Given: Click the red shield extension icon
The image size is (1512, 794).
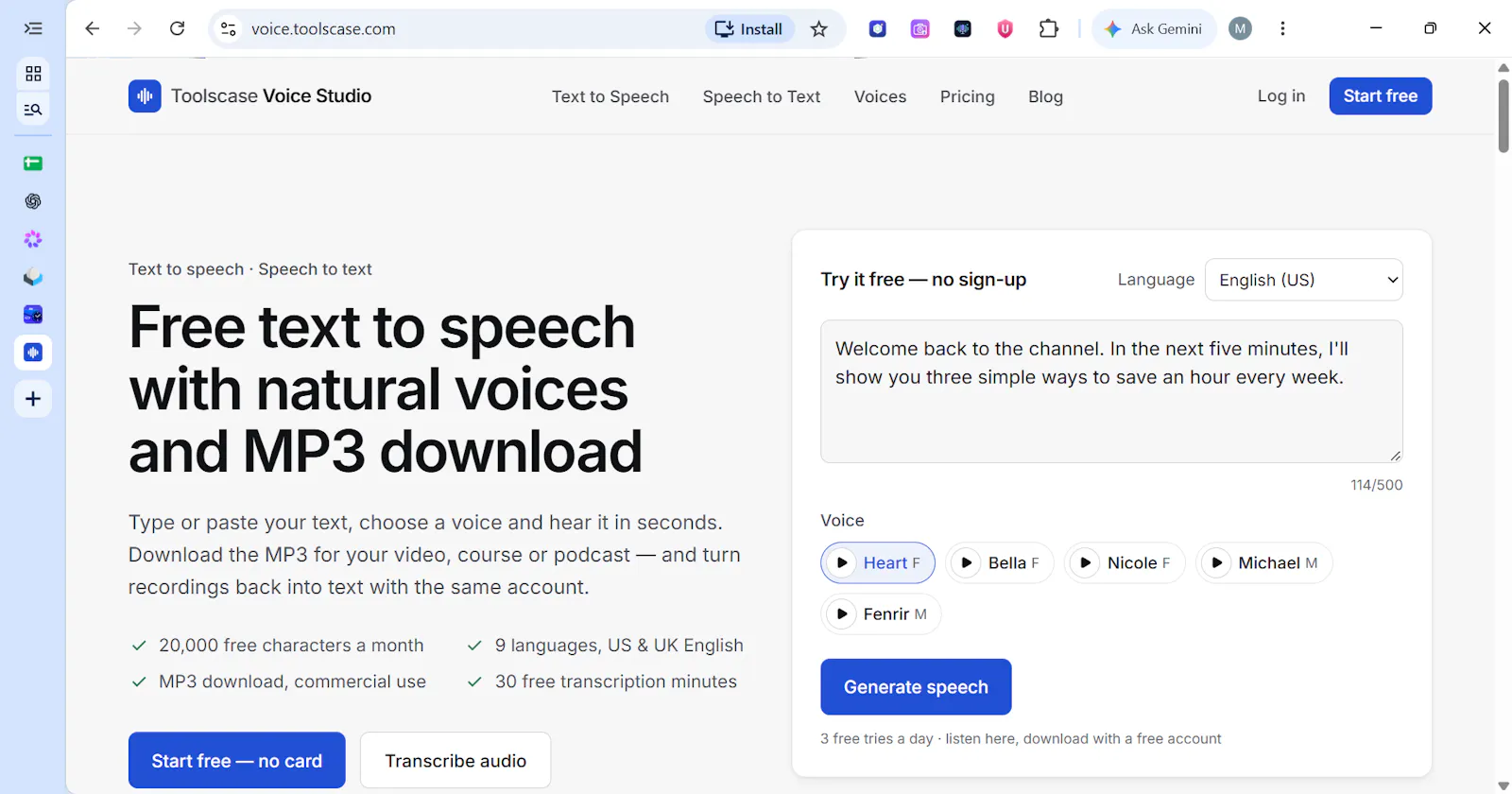Looking at the screenshot, I should click(x=1005, y=28).
